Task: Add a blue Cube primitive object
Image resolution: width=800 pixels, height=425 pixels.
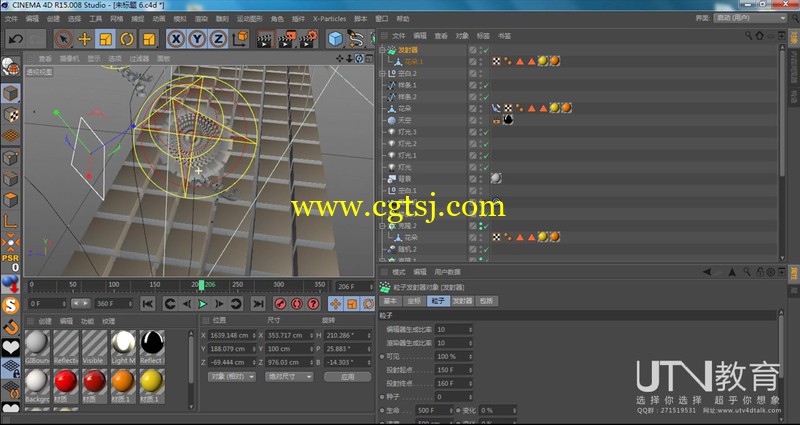Action: tap(335, 39)
